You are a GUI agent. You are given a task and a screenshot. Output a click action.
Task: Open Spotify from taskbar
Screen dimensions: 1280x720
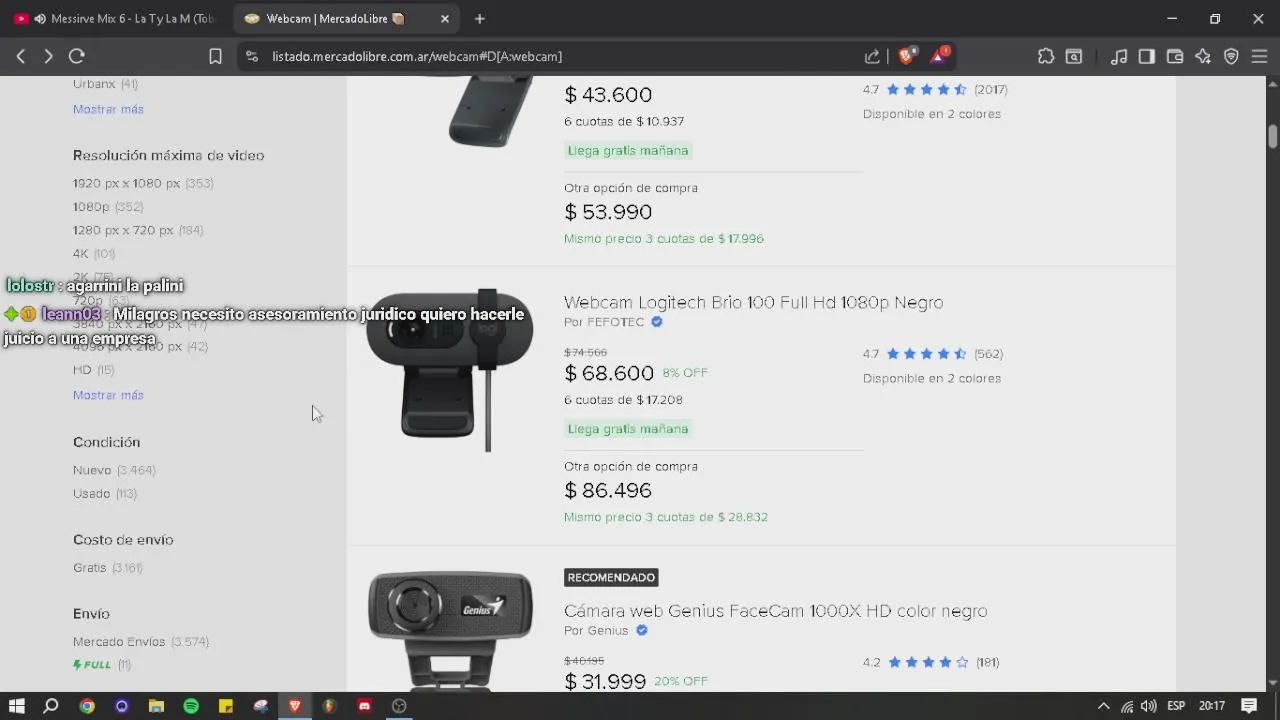click(x=191, y=706)
